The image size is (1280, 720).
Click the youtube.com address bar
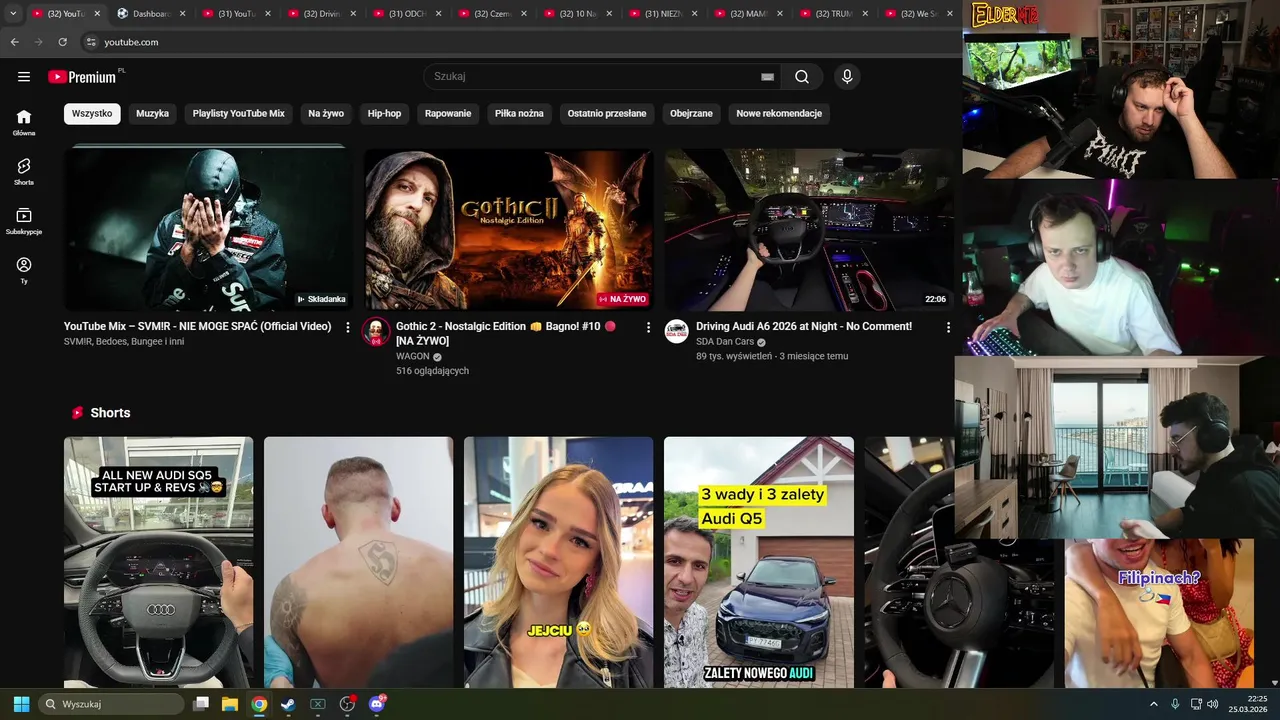tap(520, 42)
